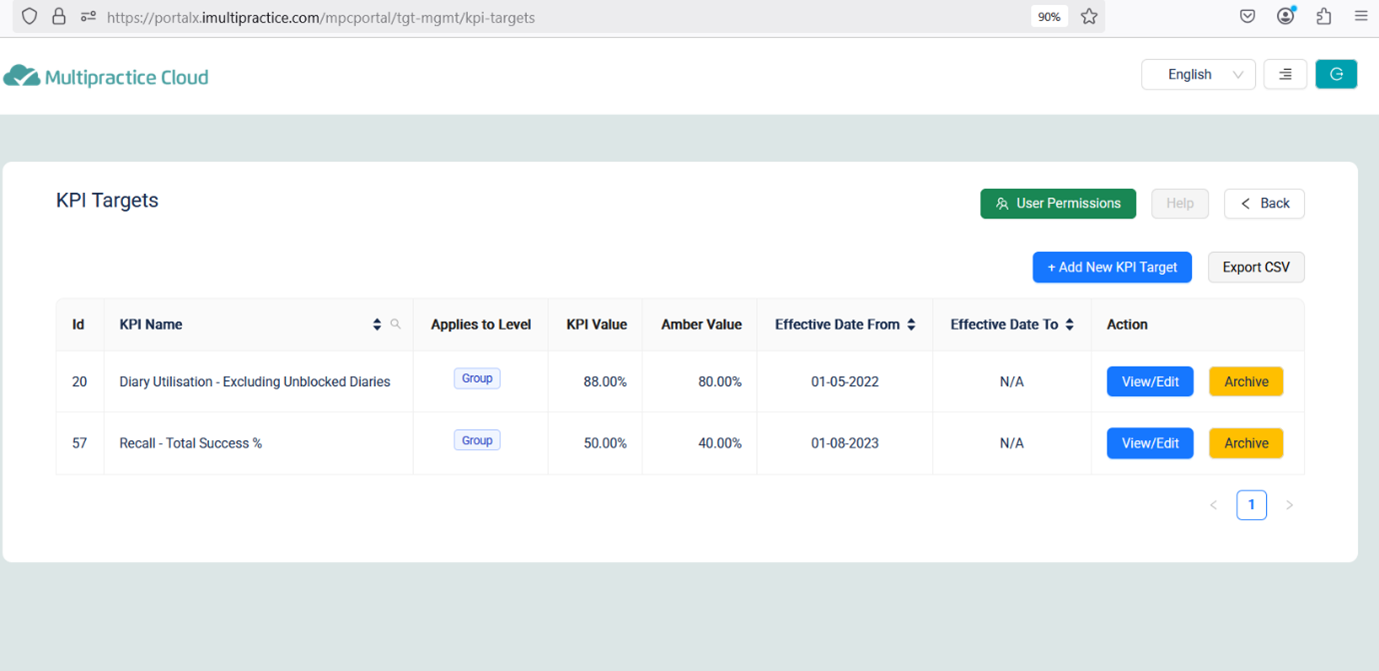
Task: Click Add New KPI Target
Action: [1112, 267]
